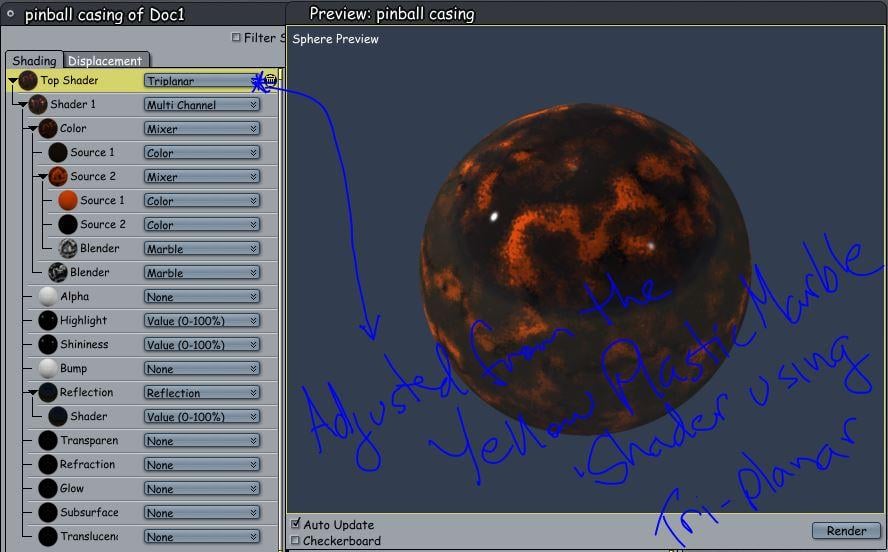Image resolution: width=888 pixels, height=552 pixels.
Task: Switch to the Shading tab
Action: [x=34, y=61]
